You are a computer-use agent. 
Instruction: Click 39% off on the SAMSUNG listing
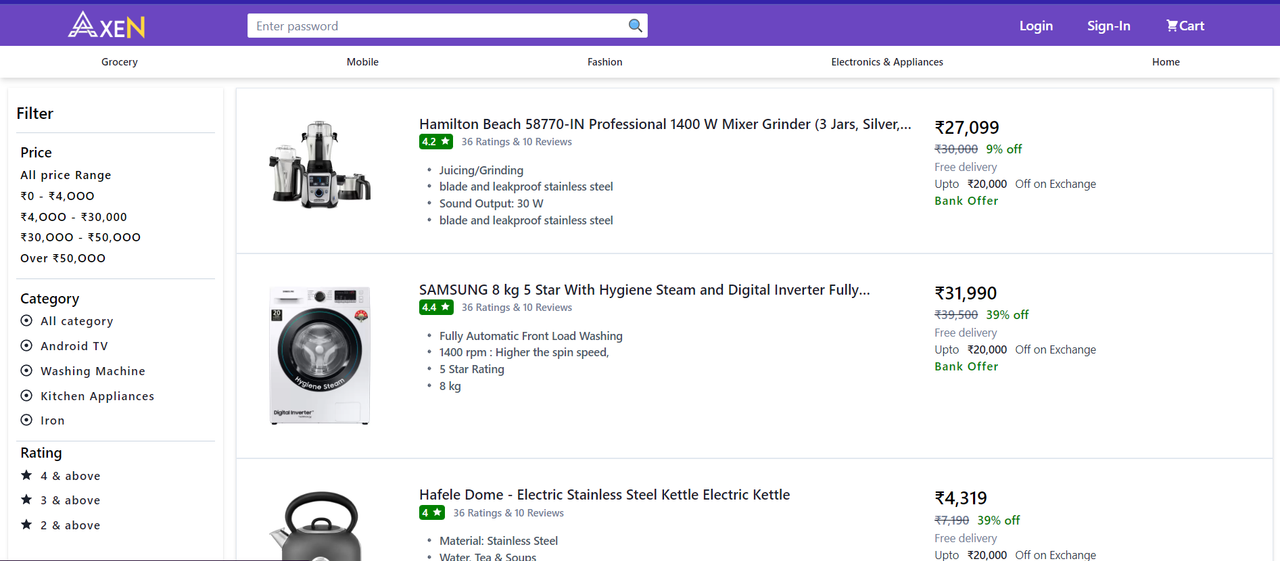pyautogui.click(x=1008, y=315)
